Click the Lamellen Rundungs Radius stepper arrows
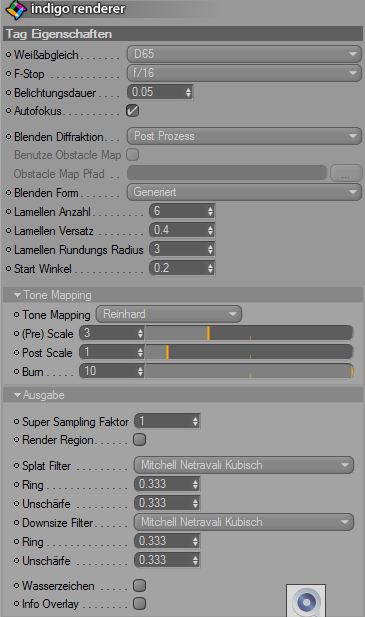 click(x=210, y=249)
